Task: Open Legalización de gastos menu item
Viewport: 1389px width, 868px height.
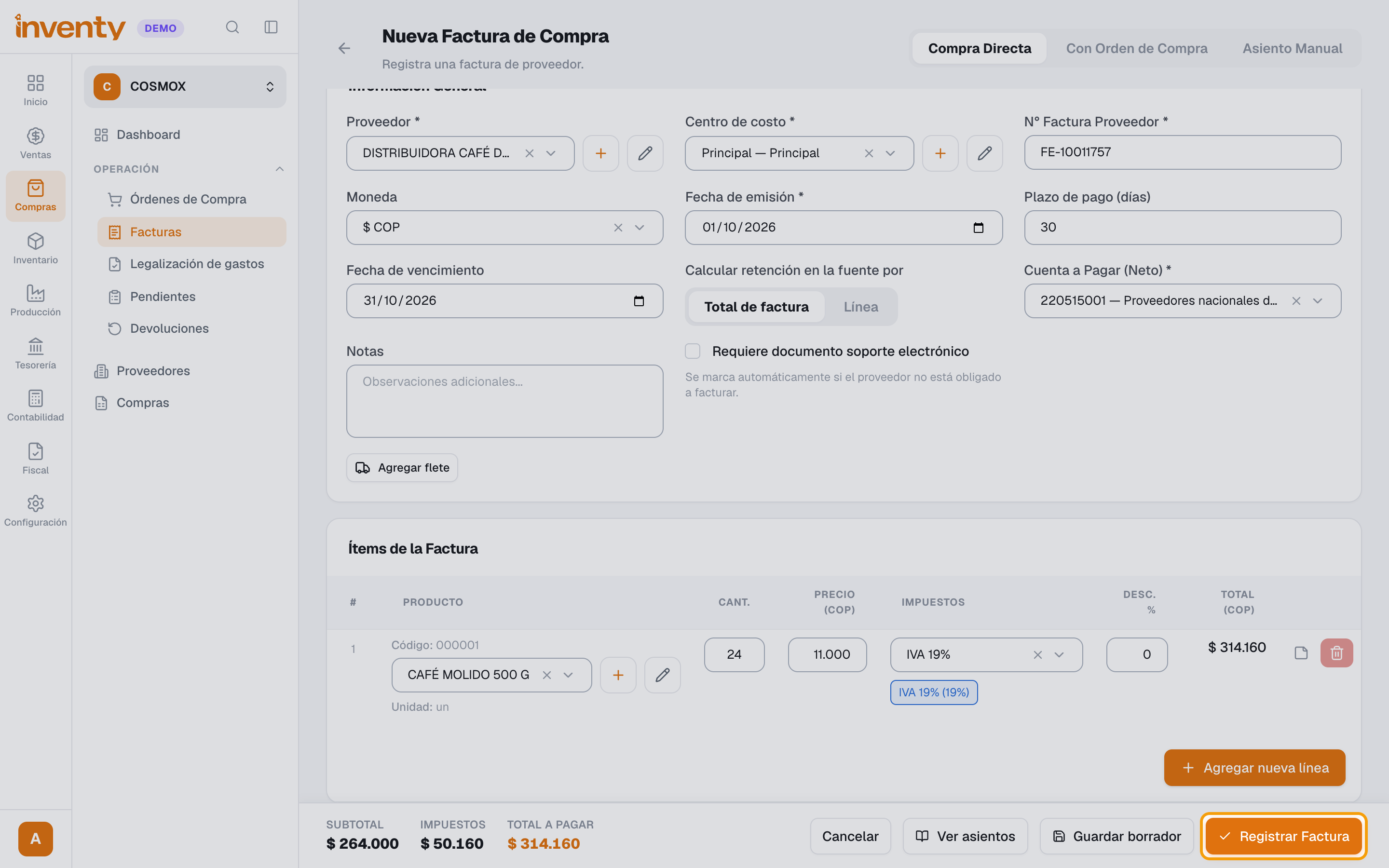Action: tap(191, 264)
